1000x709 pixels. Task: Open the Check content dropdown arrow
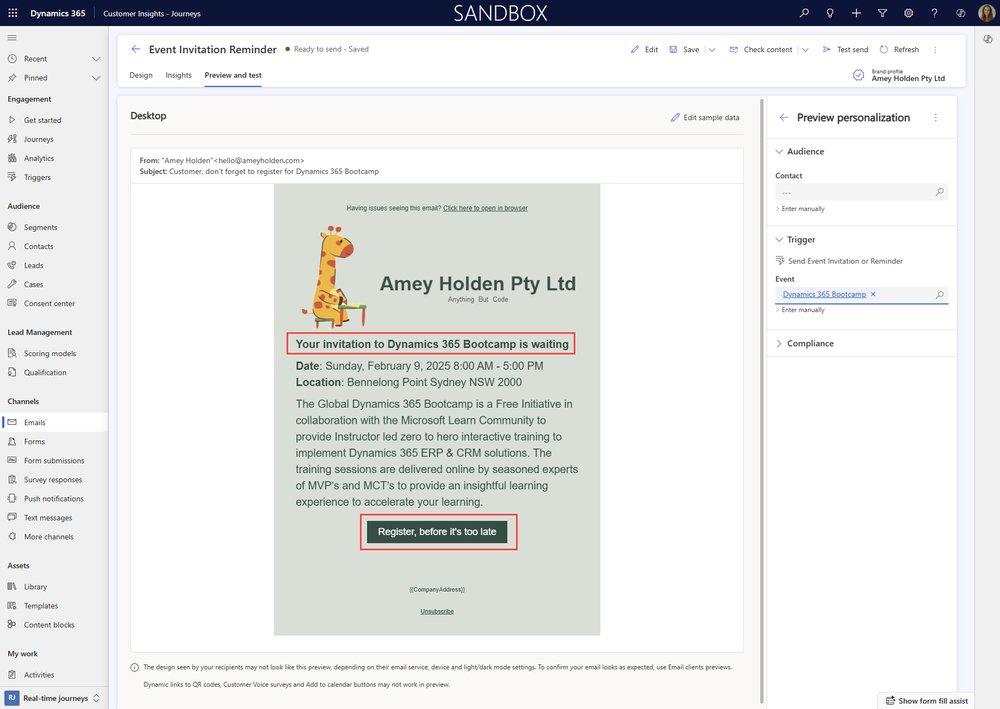tap(805, 50)
